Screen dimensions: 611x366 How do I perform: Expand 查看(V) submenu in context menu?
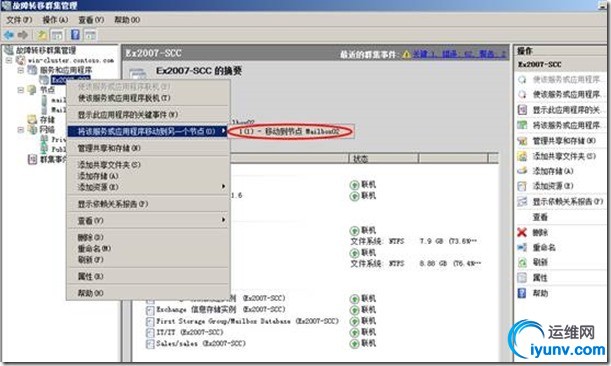pyautogui.click(x=148, y=221)
